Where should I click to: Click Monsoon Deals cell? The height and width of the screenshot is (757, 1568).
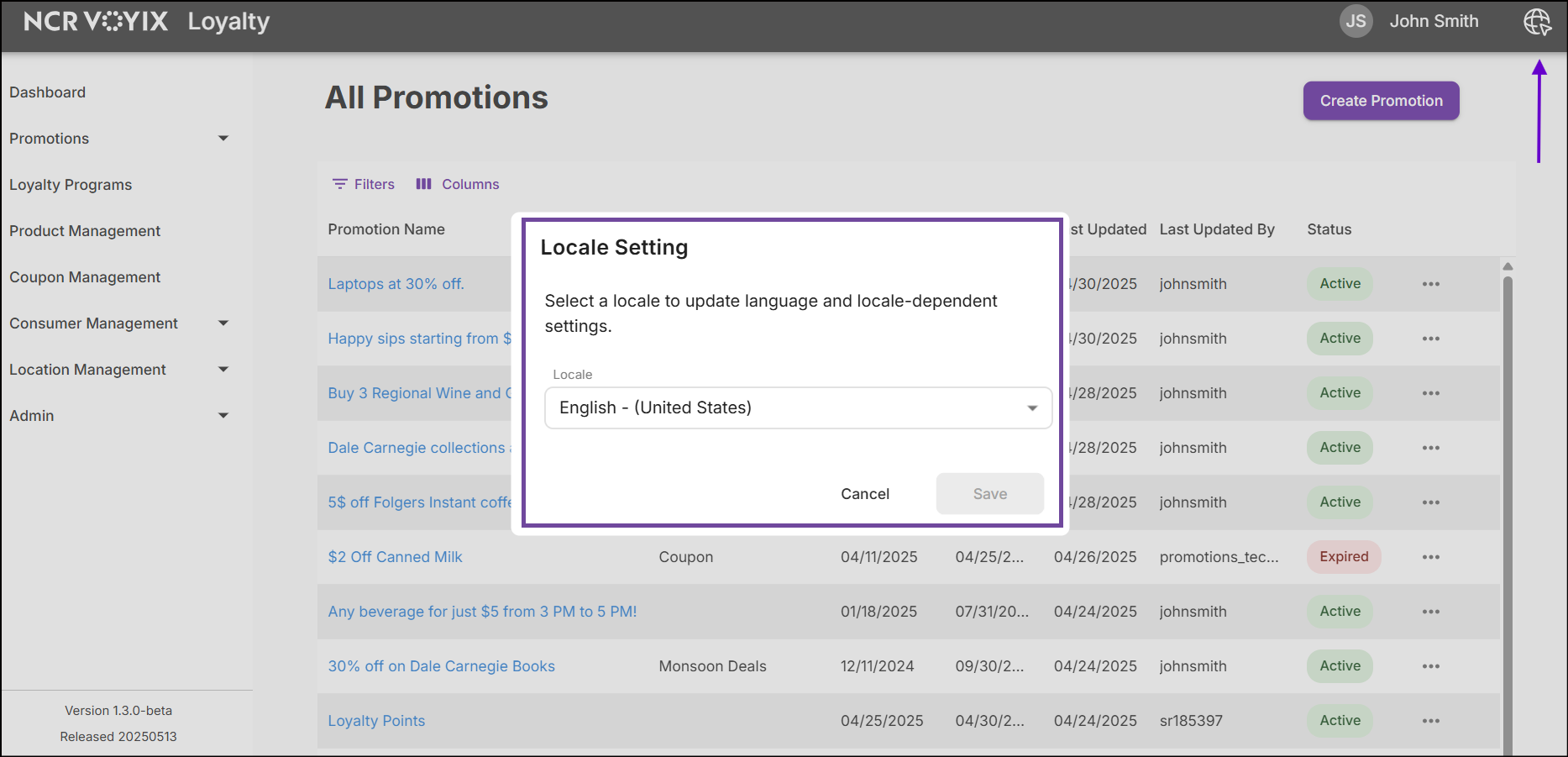click(712, 666)
